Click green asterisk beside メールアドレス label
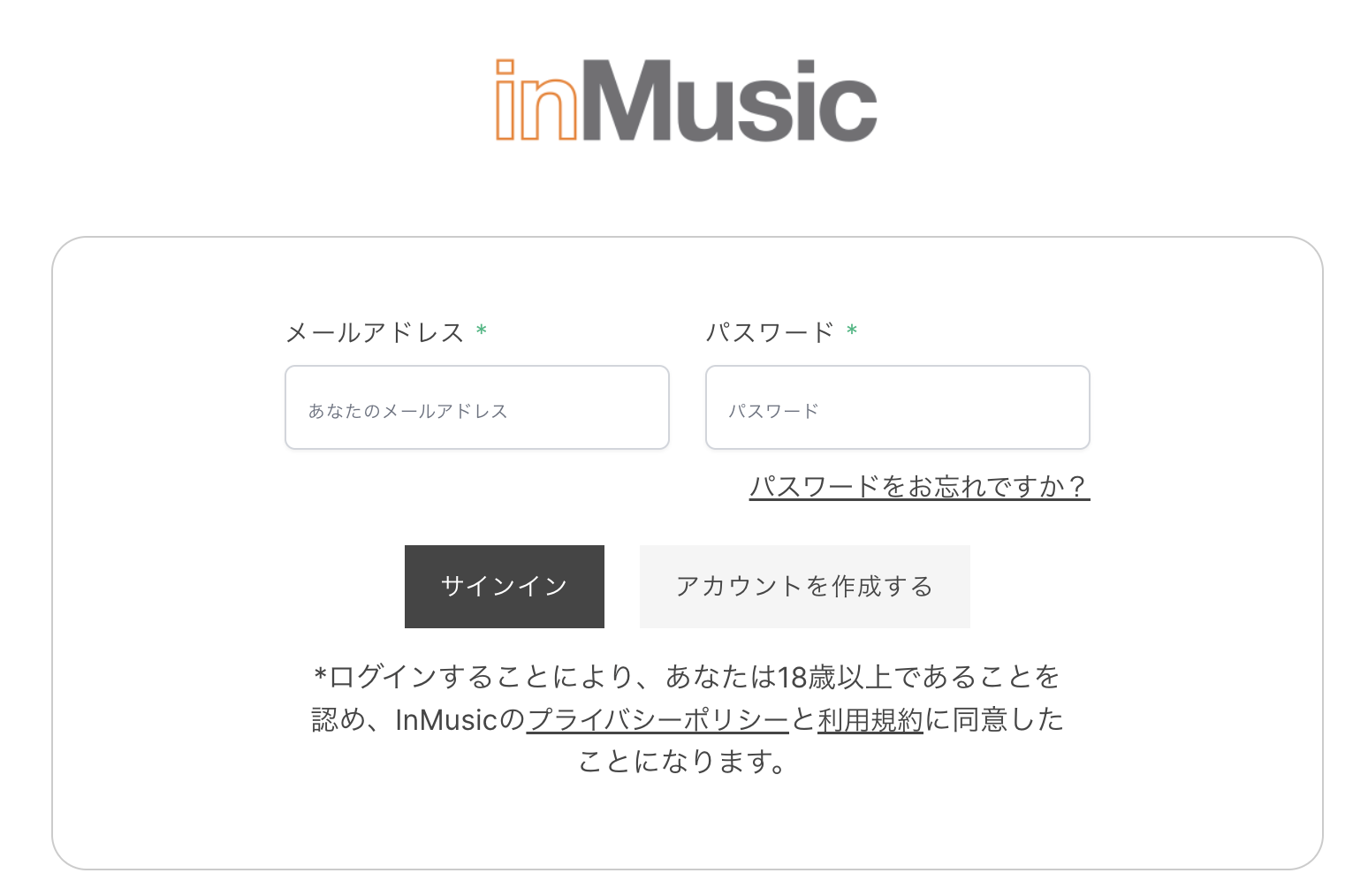1368x896 pixels. point(482,330)
